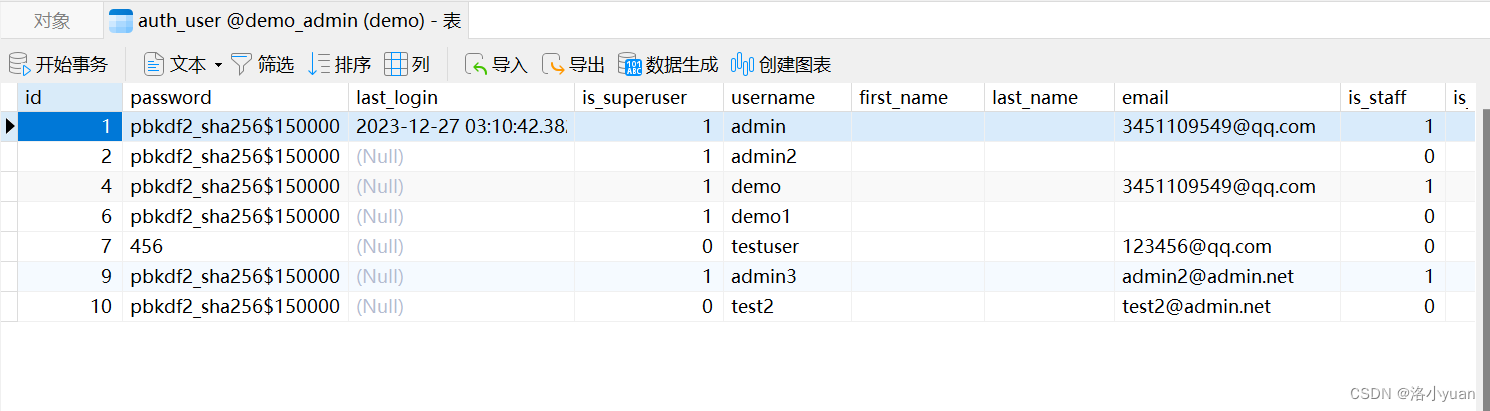The width and height of the screenshot is (1490, 411).
Task: Click the 开始事务 label
Action: pyautogui.click(x=72, y=65)
